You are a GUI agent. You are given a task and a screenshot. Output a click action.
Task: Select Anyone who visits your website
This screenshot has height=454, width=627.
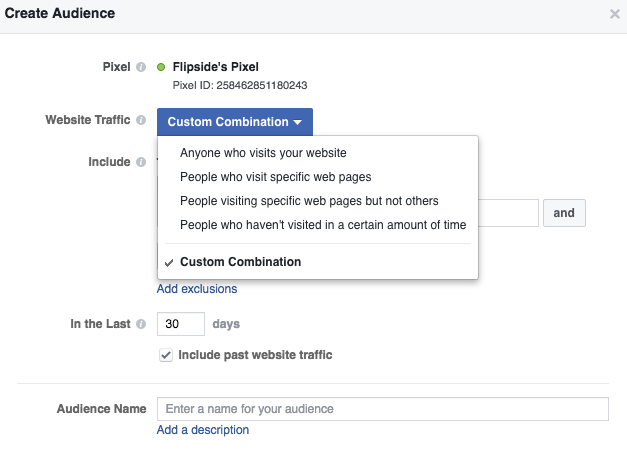[263, 153]
